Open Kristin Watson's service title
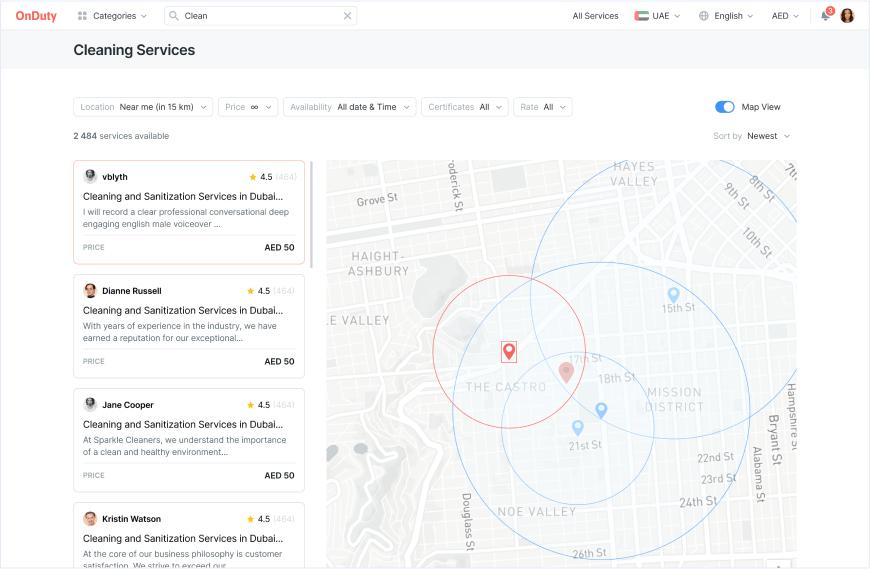 coord(183,538)
